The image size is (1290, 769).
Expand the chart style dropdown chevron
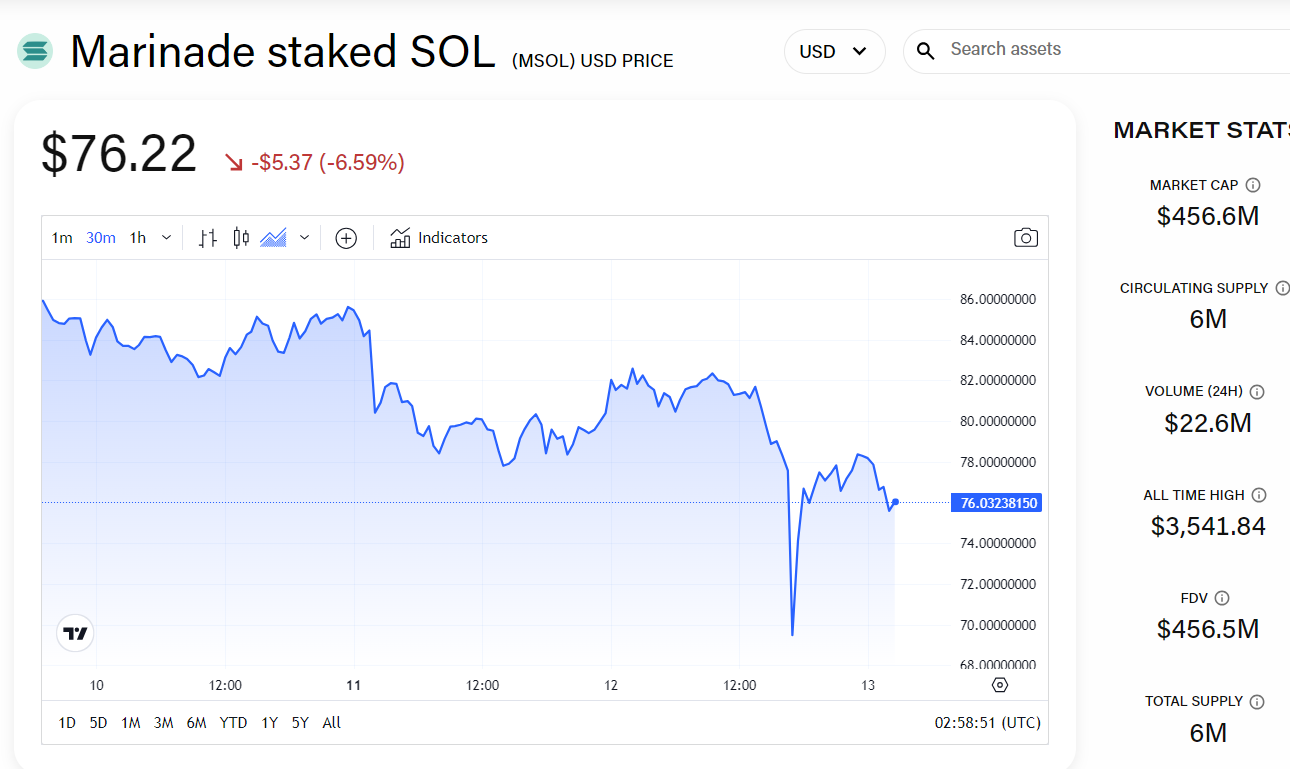click(304, 237)
